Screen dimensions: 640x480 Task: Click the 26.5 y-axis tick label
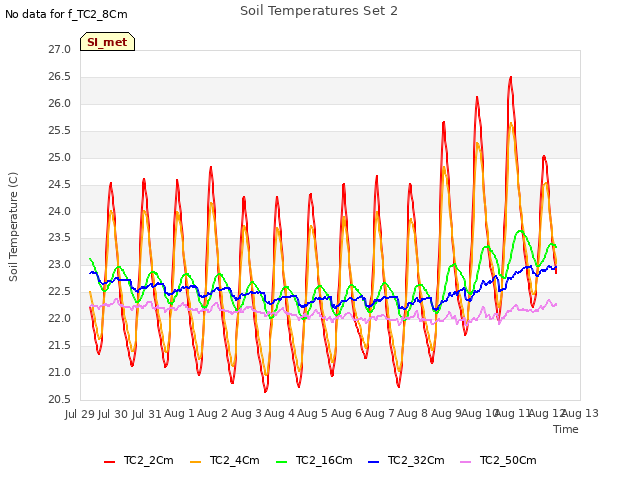point(60,77)
